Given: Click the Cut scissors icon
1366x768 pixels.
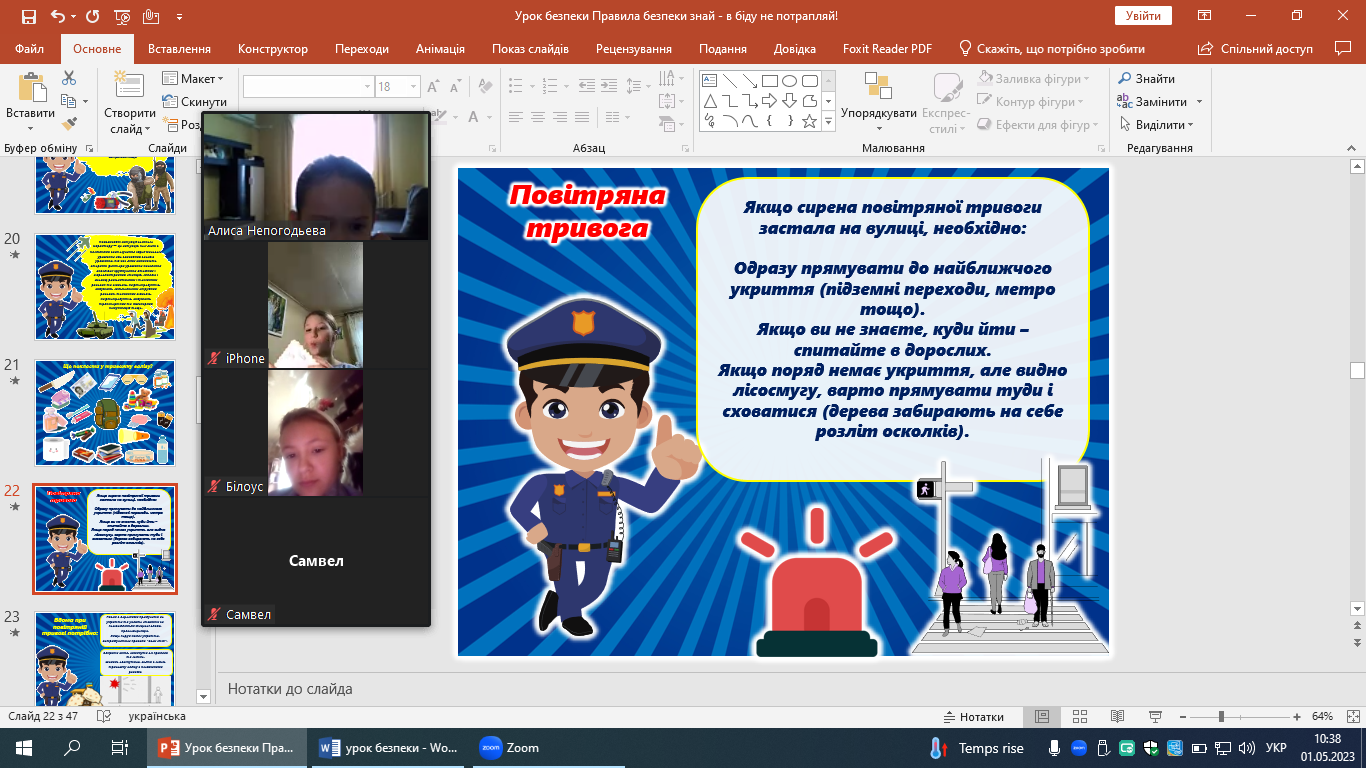Looking at the screenshot, I should (69, 78).
